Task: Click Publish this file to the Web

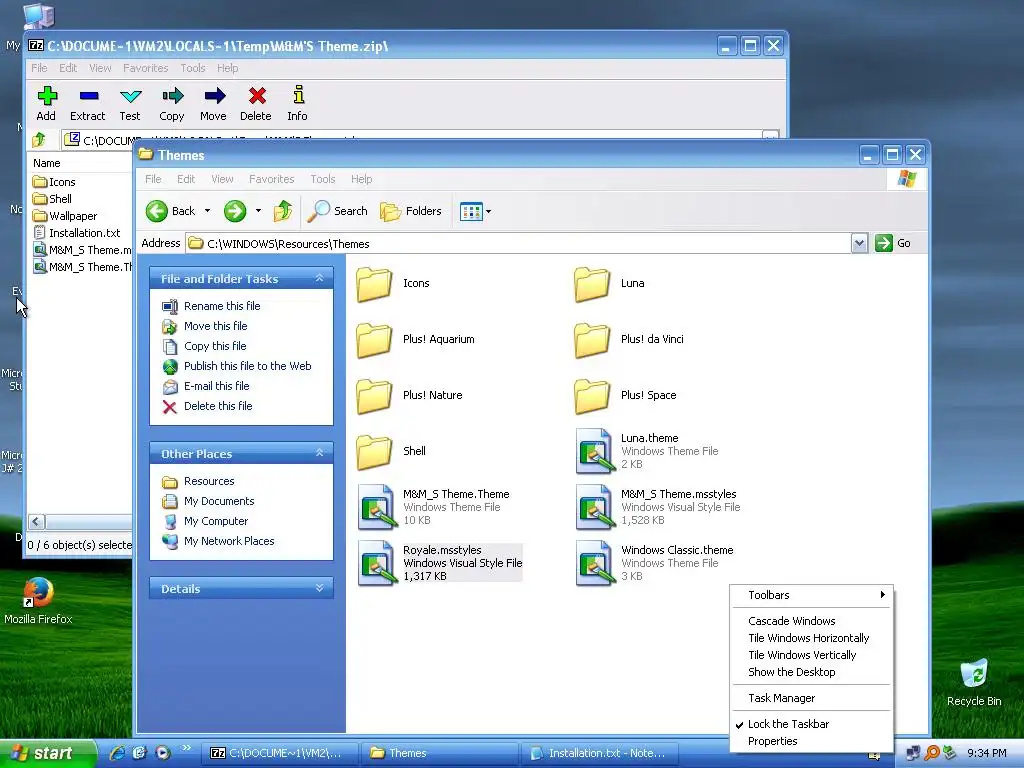Action: pyautogui.click(x=248, y=366)
